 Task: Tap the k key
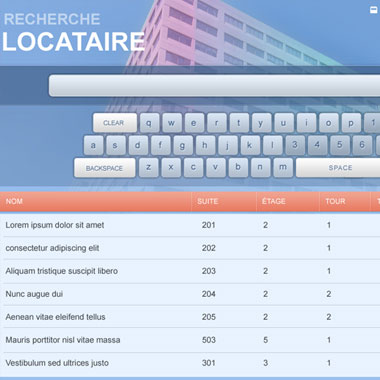250,145
